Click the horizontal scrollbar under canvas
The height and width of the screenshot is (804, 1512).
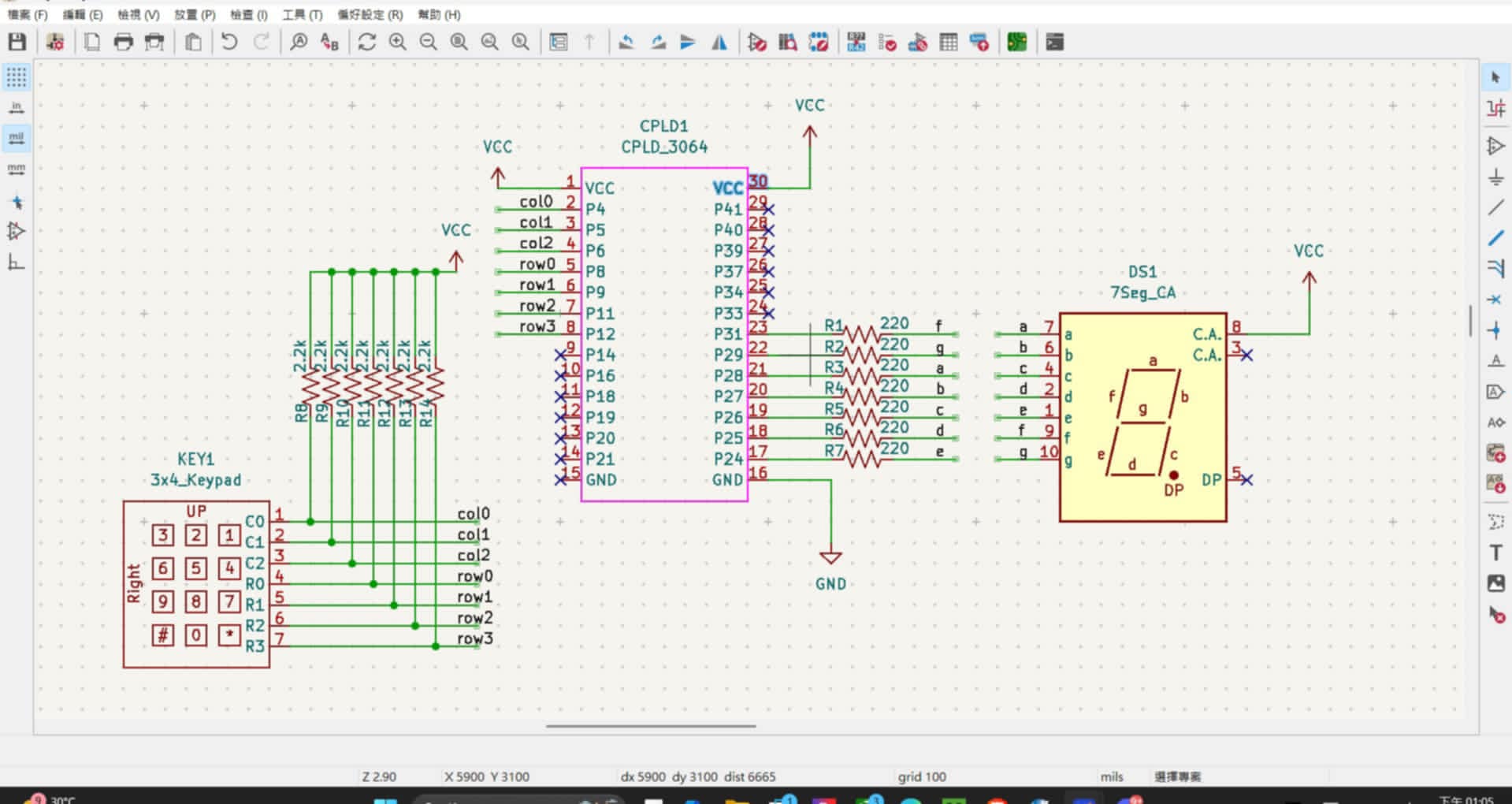(650, 726)
